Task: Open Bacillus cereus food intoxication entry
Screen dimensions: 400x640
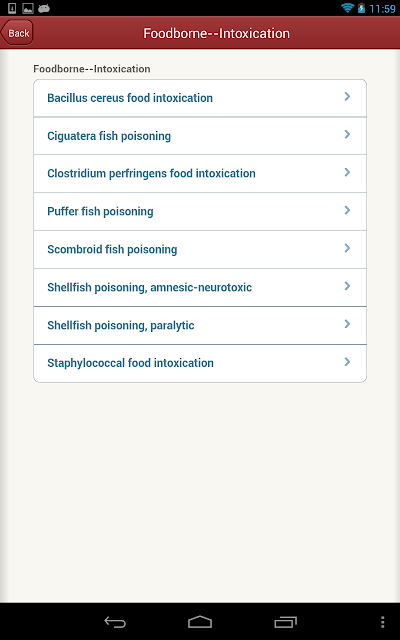Action: click(200, 98)
